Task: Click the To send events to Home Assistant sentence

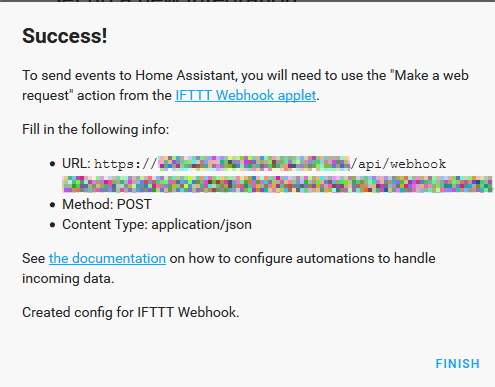Action: 245,85
